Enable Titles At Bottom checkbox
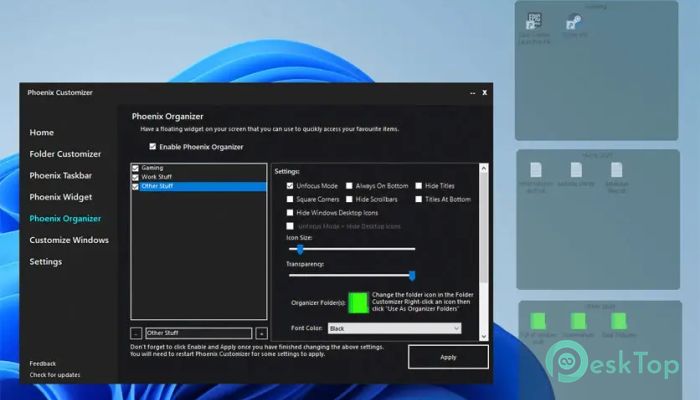 coord(419,199)
